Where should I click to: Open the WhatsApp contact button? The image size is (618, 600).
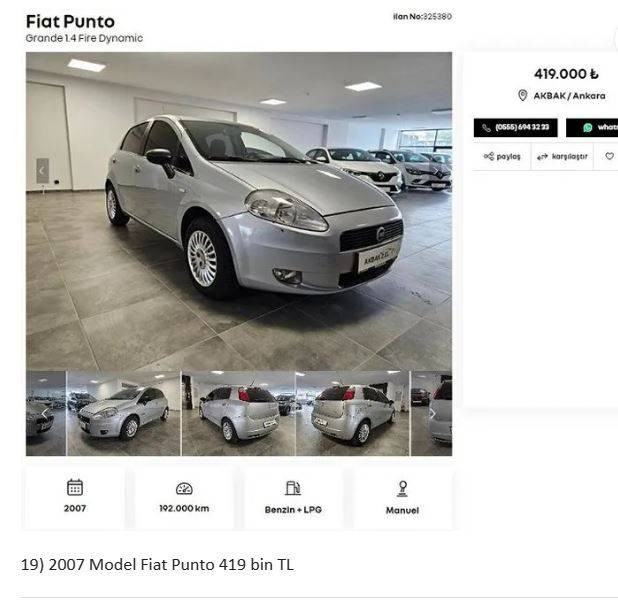pos(592,128)
